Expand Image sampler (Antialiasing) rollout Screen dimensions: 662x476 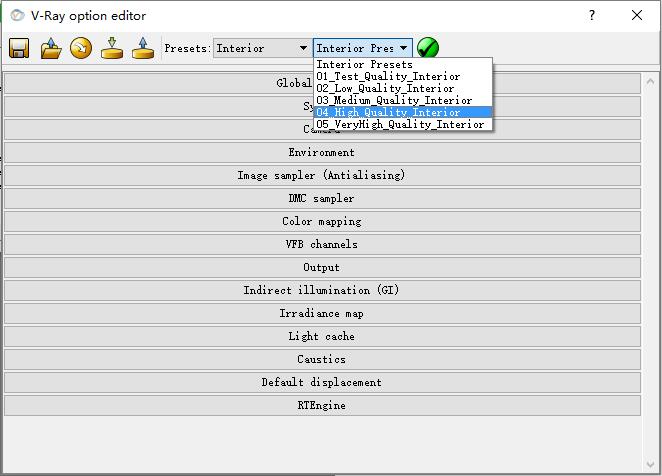pyautogui.click(x=322, y=175)
